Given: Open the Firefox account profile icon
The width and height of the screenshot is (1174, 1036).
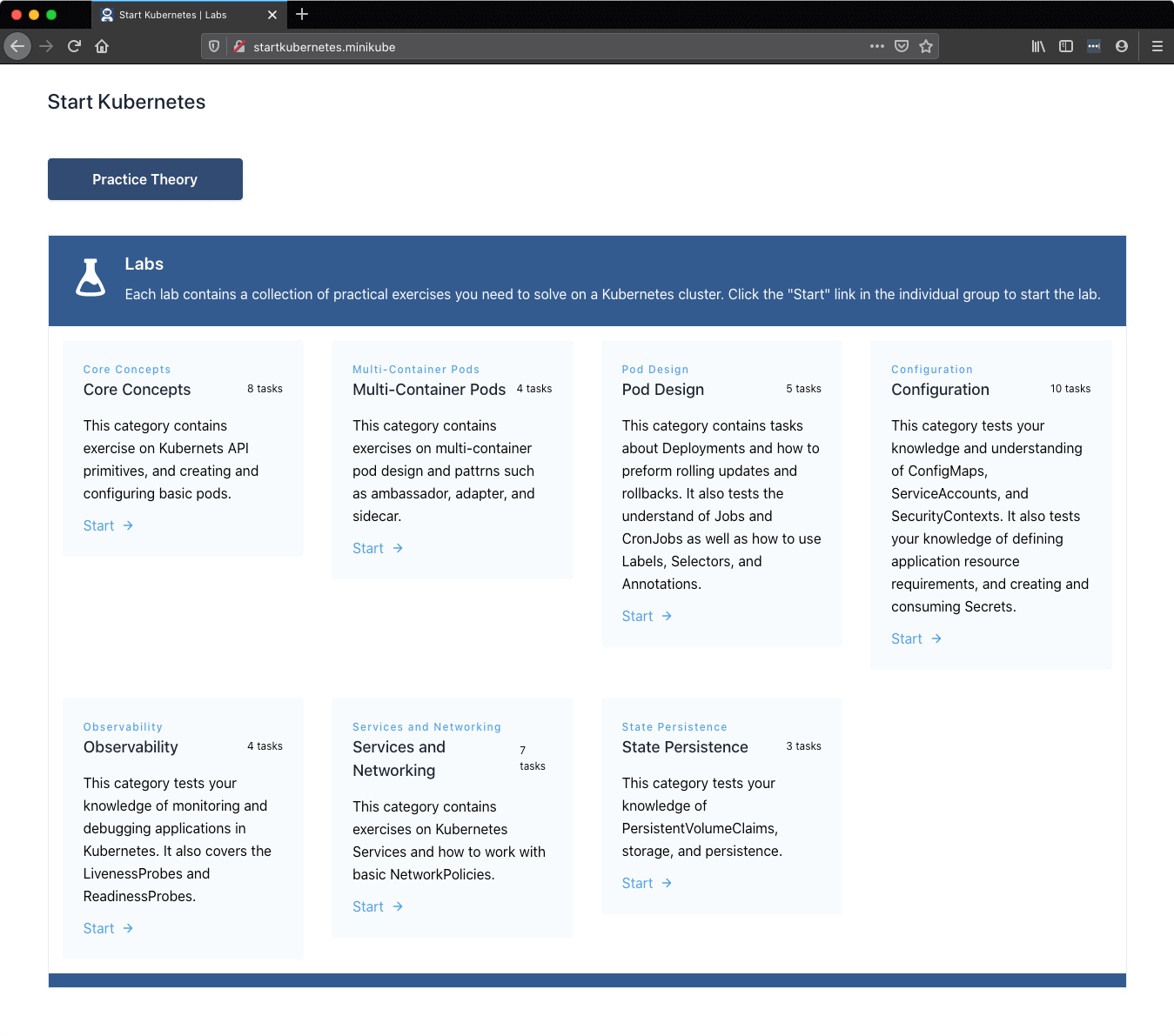Looking at the screenshot, I should pos(1122,46).
